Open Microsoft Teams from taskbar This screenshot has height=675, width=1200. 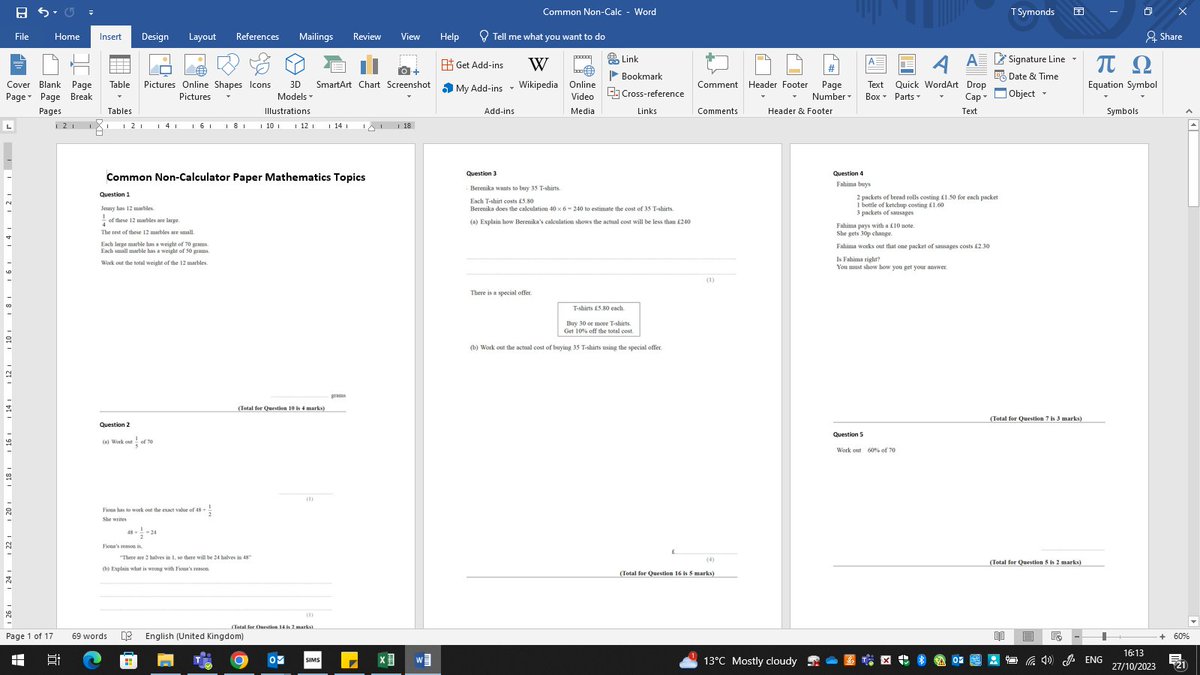[201, 661]
